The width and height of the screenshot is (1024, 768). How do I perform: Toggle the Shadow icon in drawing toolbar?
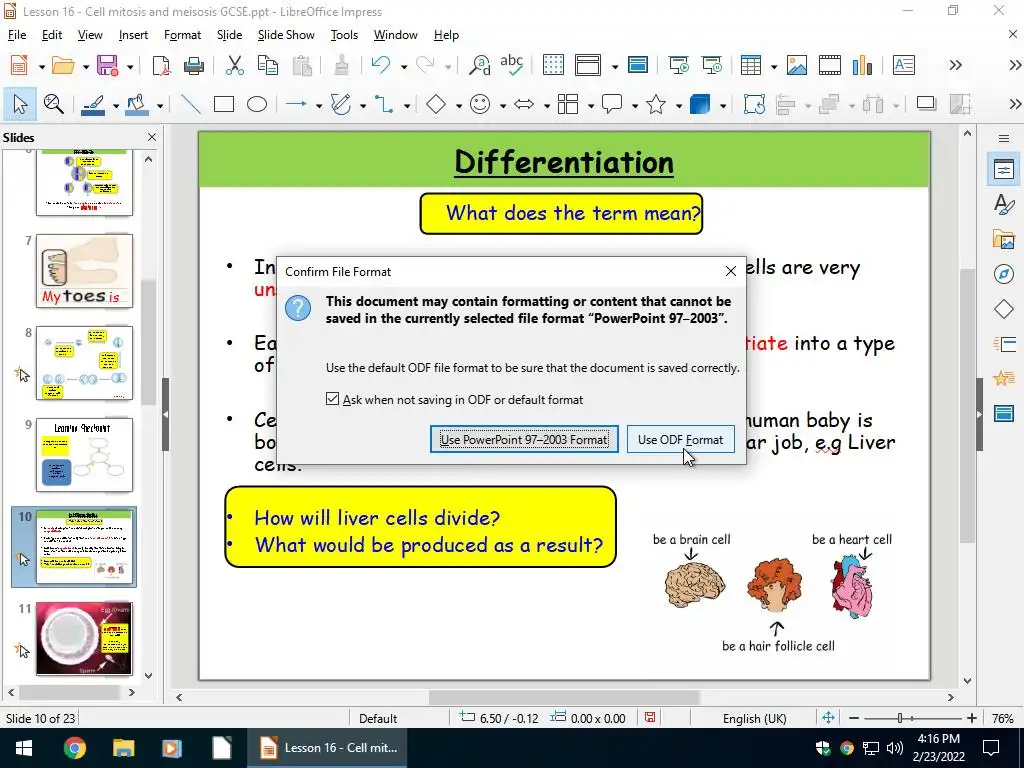click(x=926, y=104)
